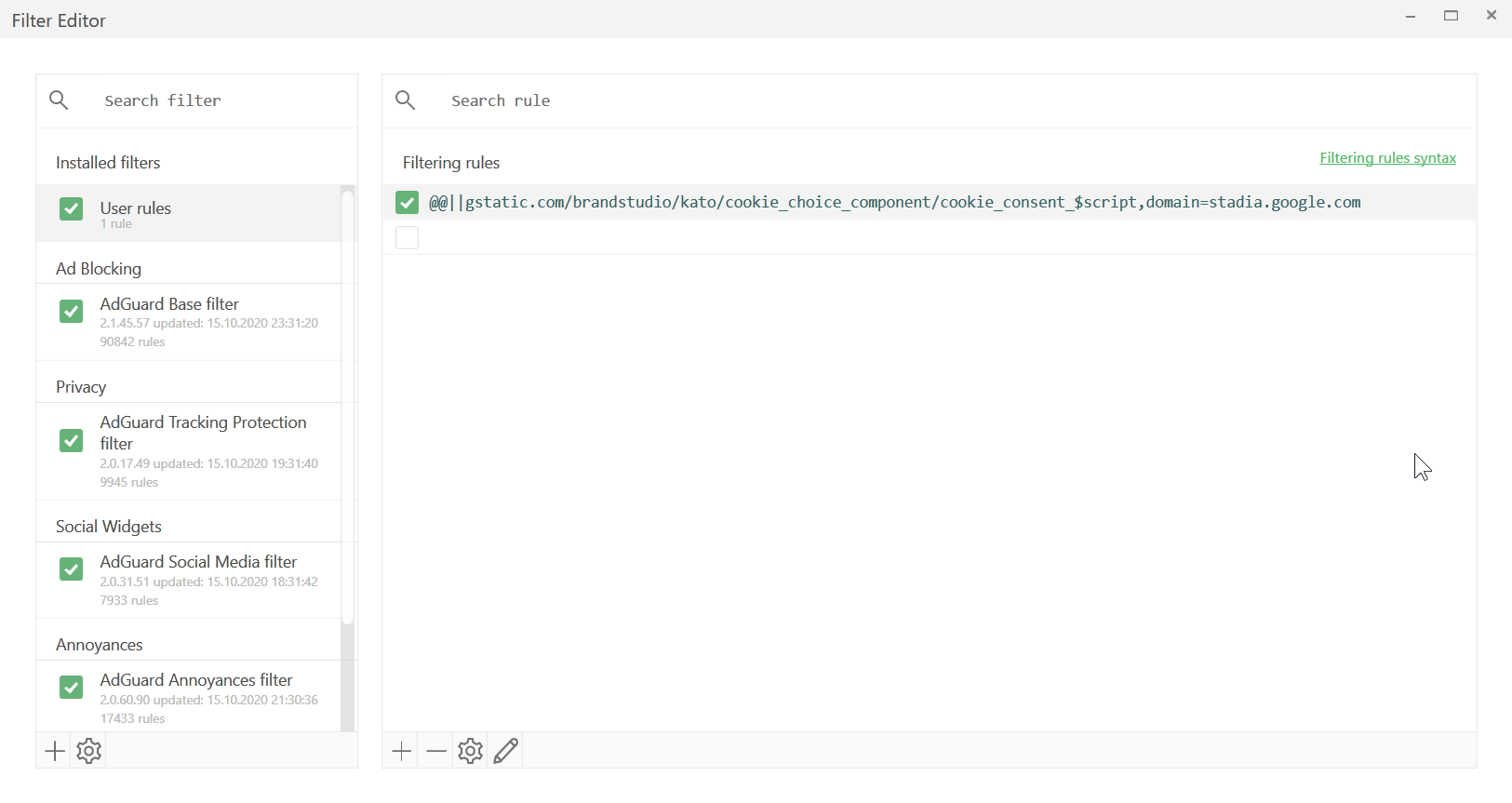Remove the selected rule with the minus icon
Image resolution: width=1512 pixels, height=803 pixels.
(437, 752)
